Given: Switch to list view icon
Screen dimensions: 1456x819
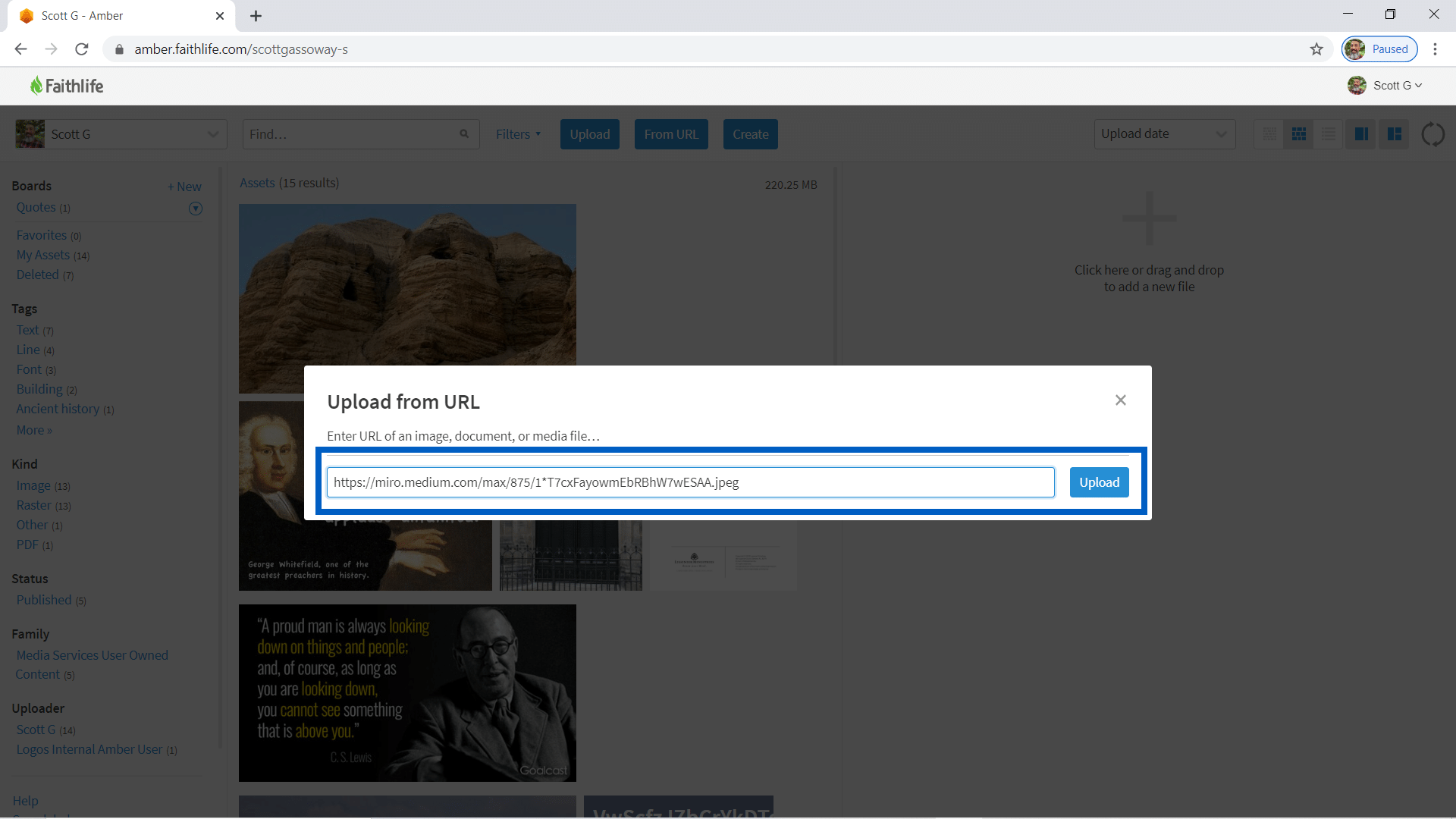Looking at the screenshot, I should click(1329, 134).
